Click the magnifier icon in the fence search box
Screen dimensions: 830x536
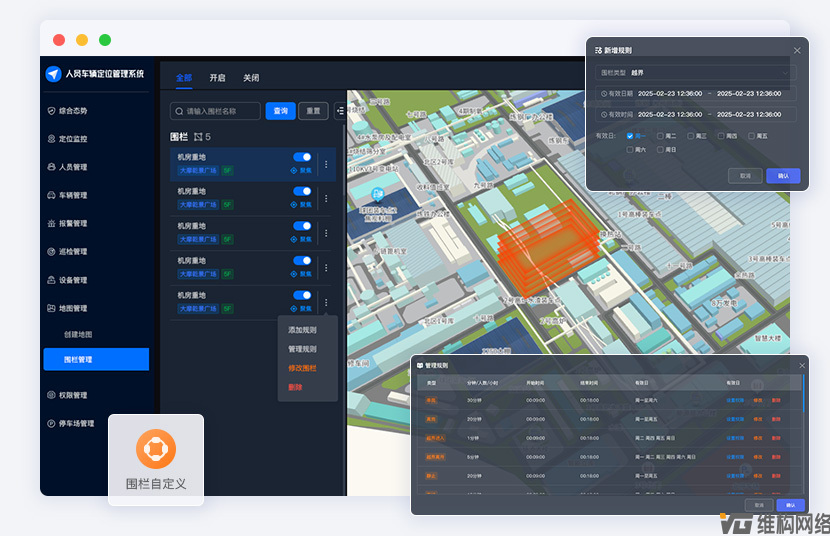(178, 111)
